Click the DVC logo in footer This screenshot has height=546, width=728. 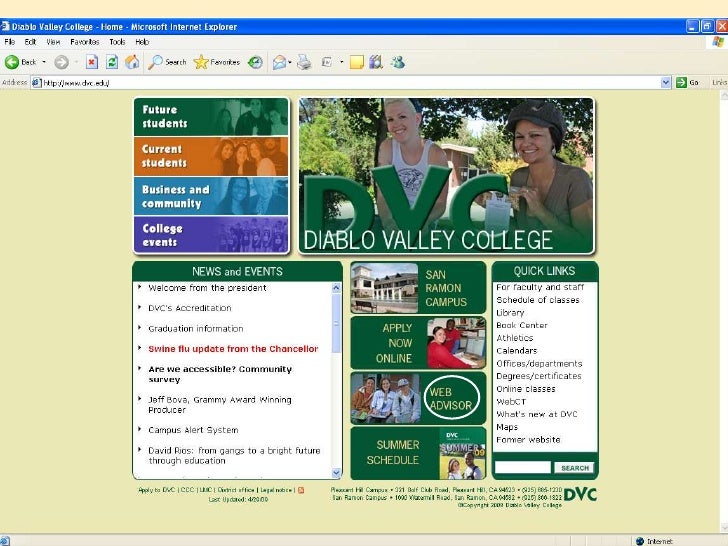click(580, 494)
